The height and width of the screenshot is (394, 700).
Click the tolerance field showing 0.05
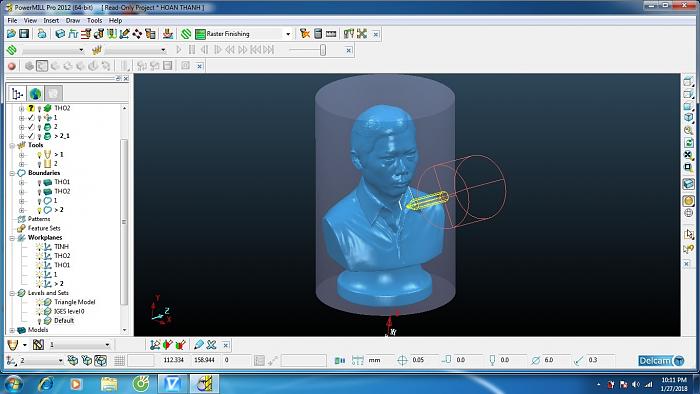click(424, 360)
